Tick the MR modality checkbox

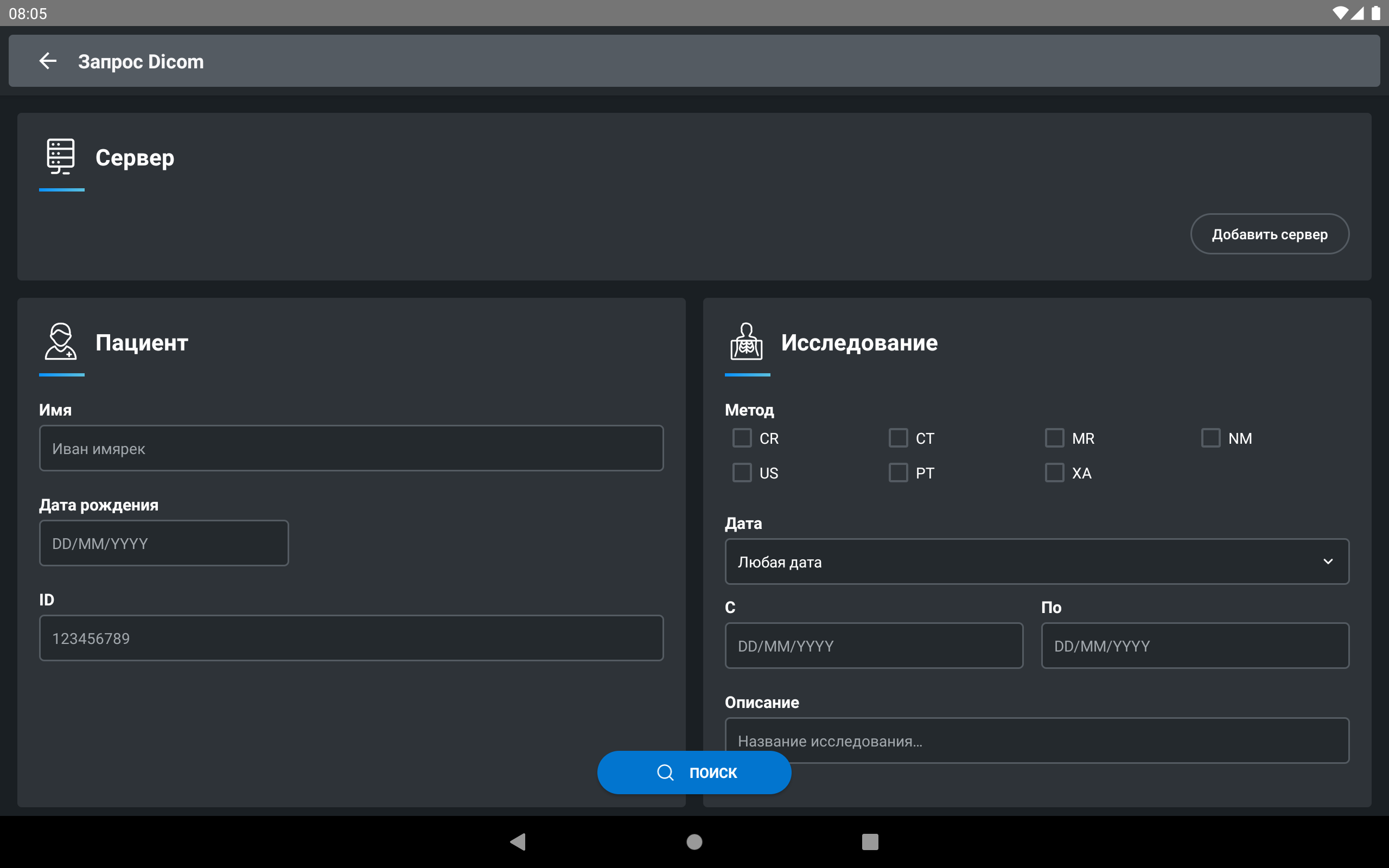[x=1054, y=438]
